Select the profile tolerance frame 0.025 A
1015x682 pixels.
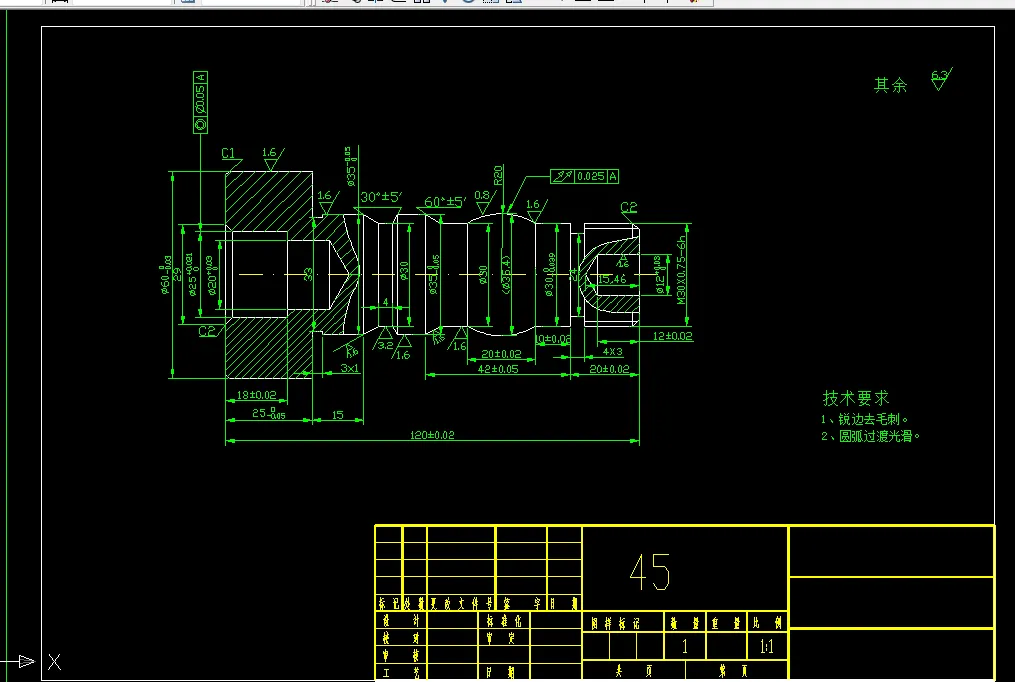point(585,176)
